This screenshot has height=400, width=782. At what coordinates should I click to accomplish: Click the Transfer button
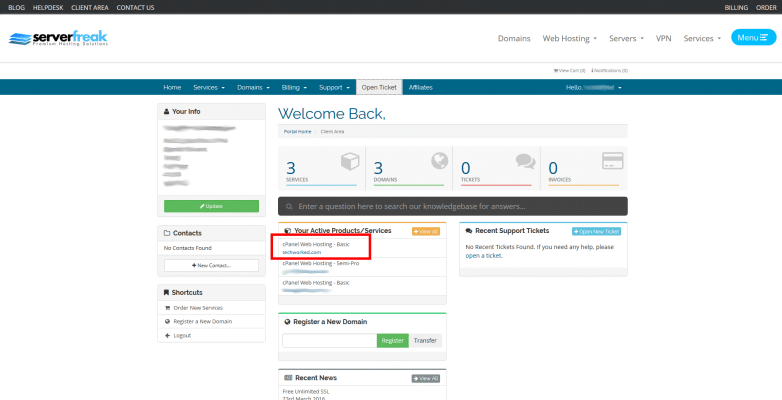[x=425, y=341]
